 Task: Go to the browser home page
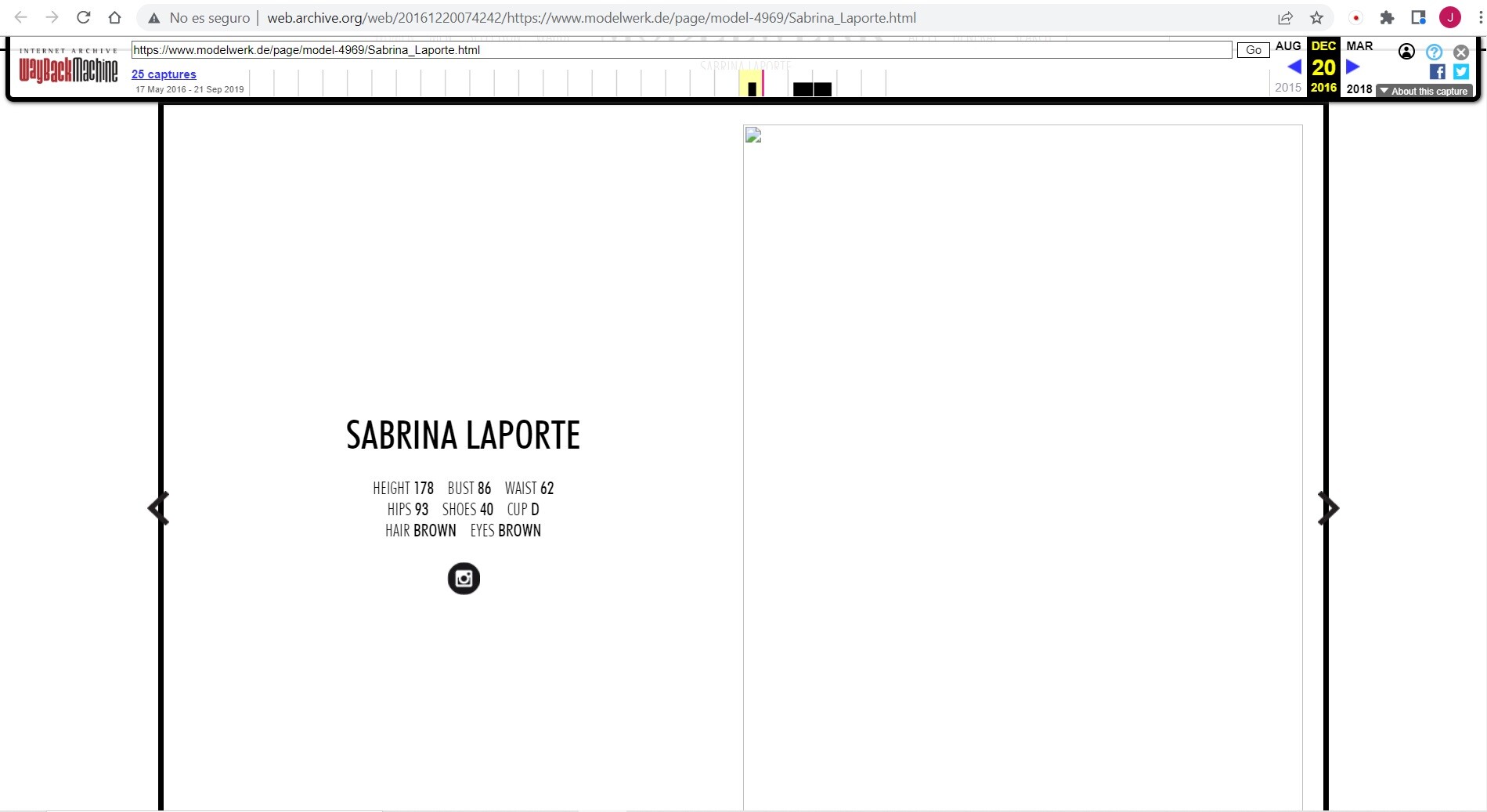click(x=114, y=17)
